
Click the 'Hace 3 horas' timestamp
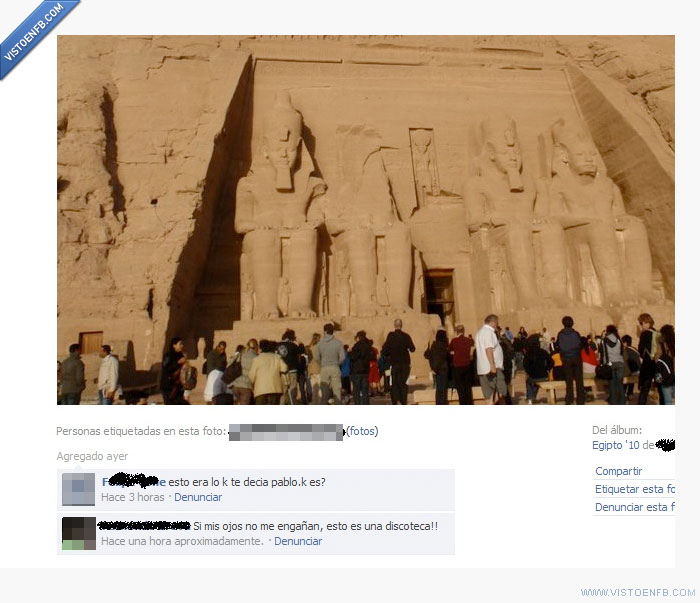[133, 497]
